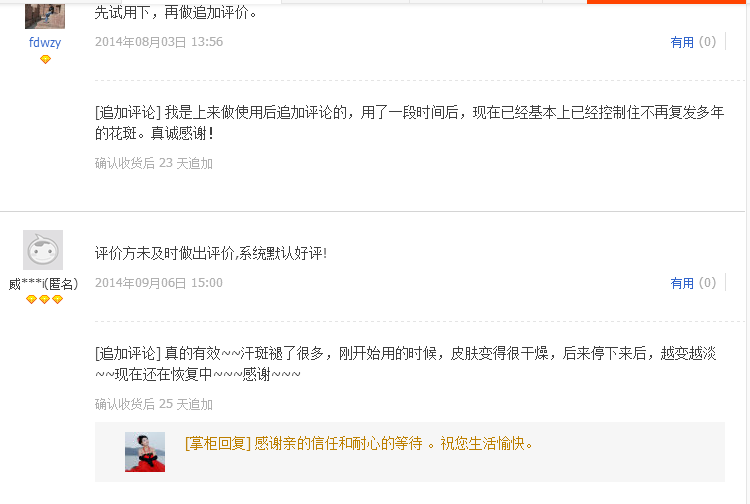Click the first of three diamond badges
This screenshot has height=504, width=750.
click(32, 299)
